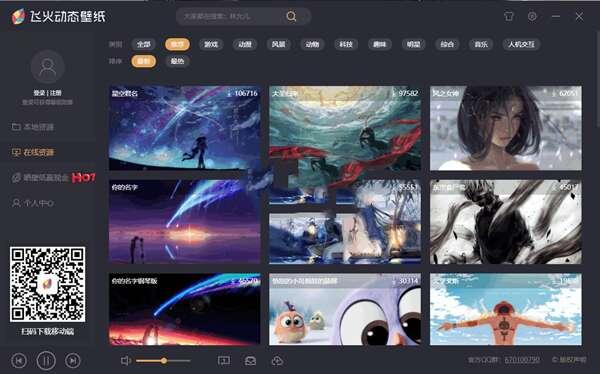Select the 音乐 category filter
The image size is (600, 374).
tap(481, 44)
